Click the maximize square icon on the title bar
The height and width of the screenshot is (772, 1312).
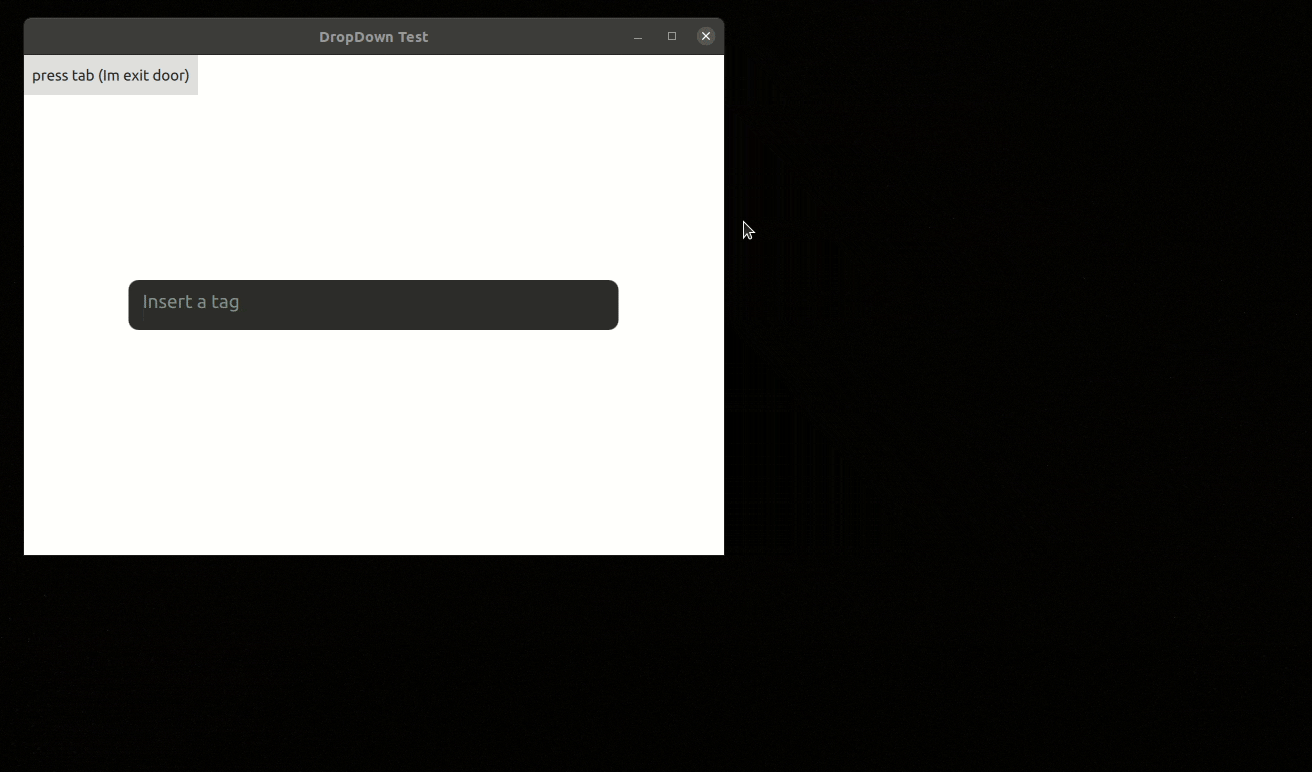672,36
